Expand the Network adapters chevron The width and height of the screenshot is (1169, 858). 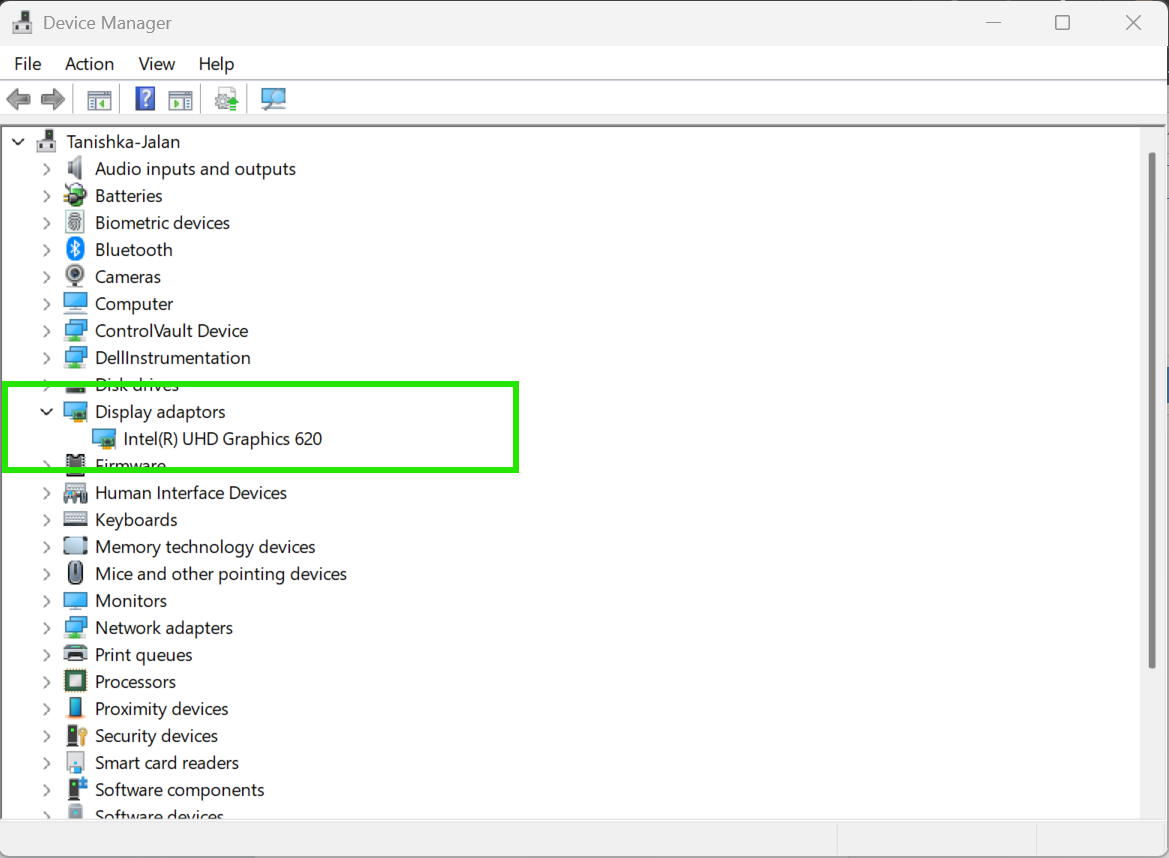tap(47, 628)
